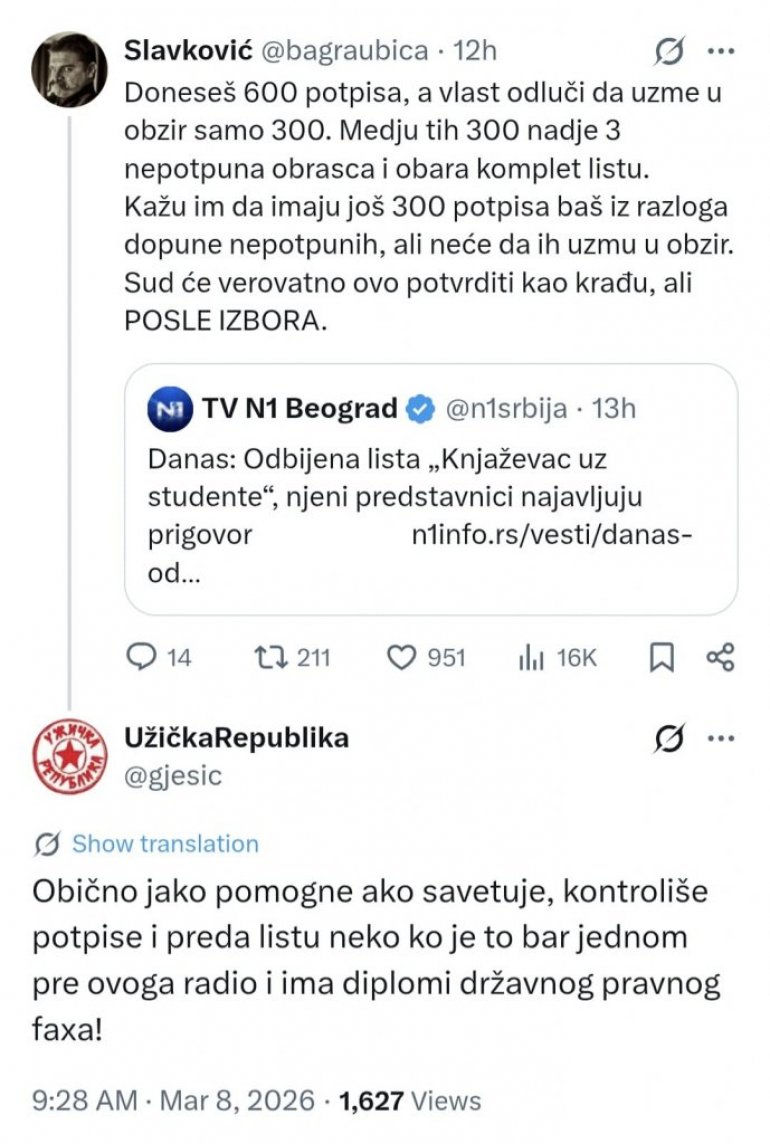The height and width of the screenshot is (1144, 770).
Task: Click the n1info.rs article link
Action: click(x=552, y=534)
